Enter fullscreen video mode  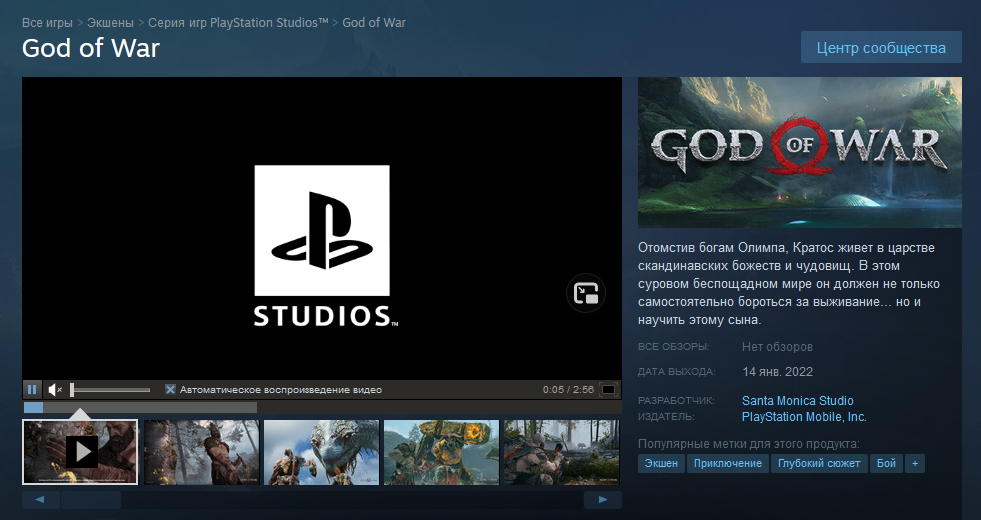tap(608, 389)
